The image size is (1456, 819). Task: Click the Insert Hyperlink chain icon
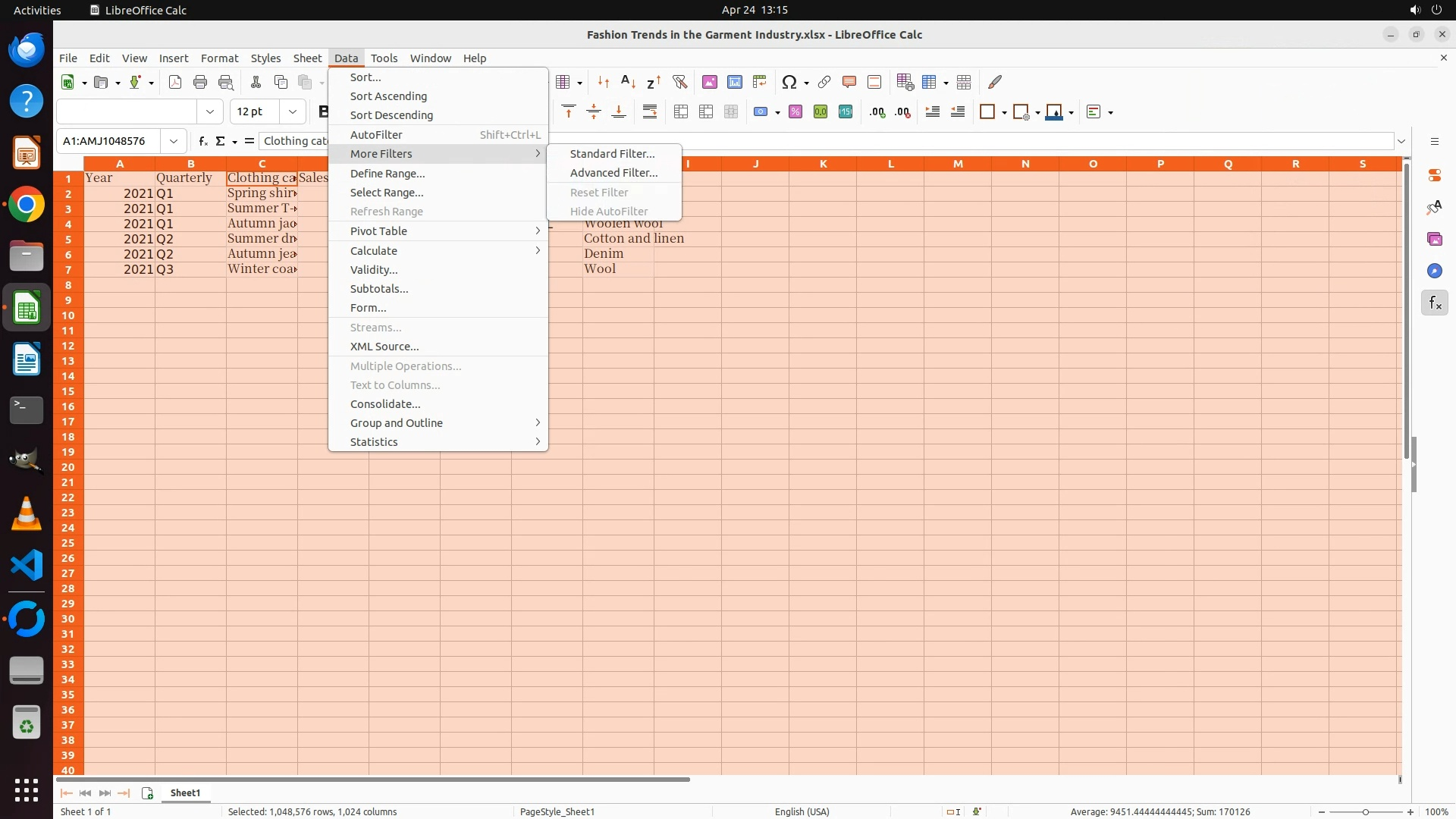click(x=824, y=82)
